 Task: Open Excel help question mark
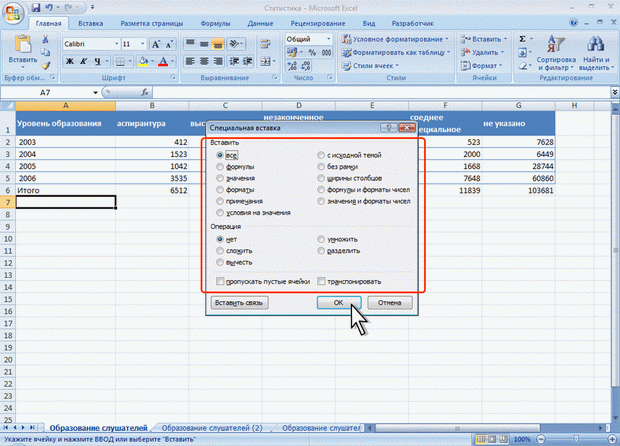574,23
